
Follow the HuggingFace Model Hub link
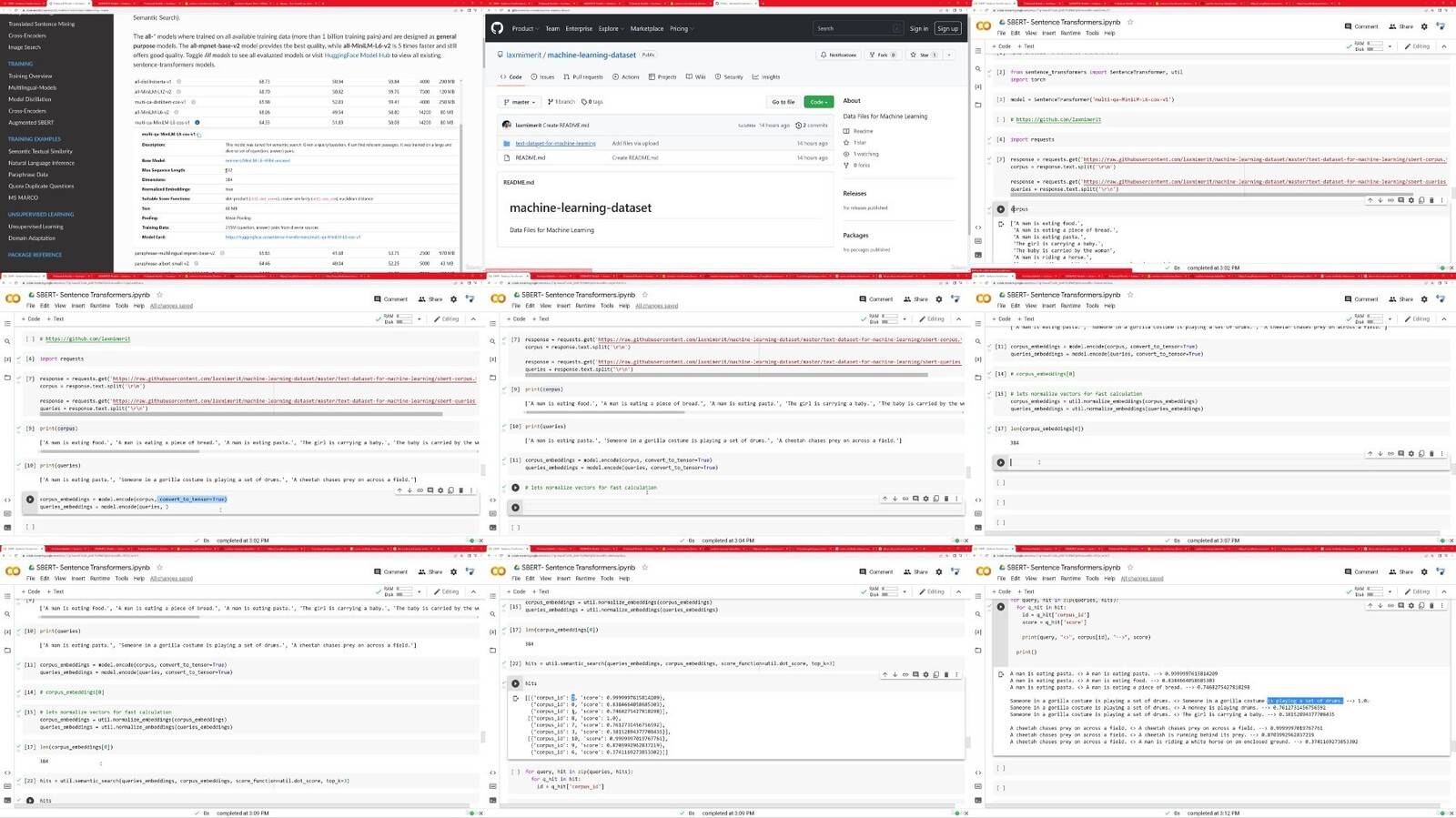357,56
